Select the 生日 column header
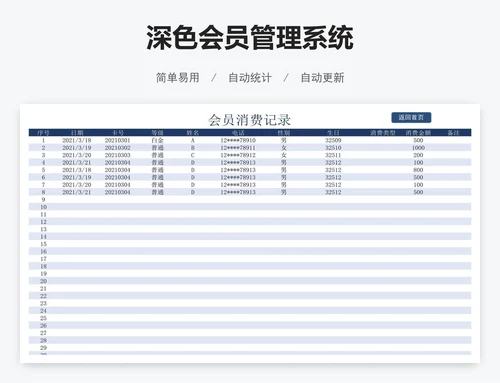Screen dimensions: 500x383 pos(333,133)
